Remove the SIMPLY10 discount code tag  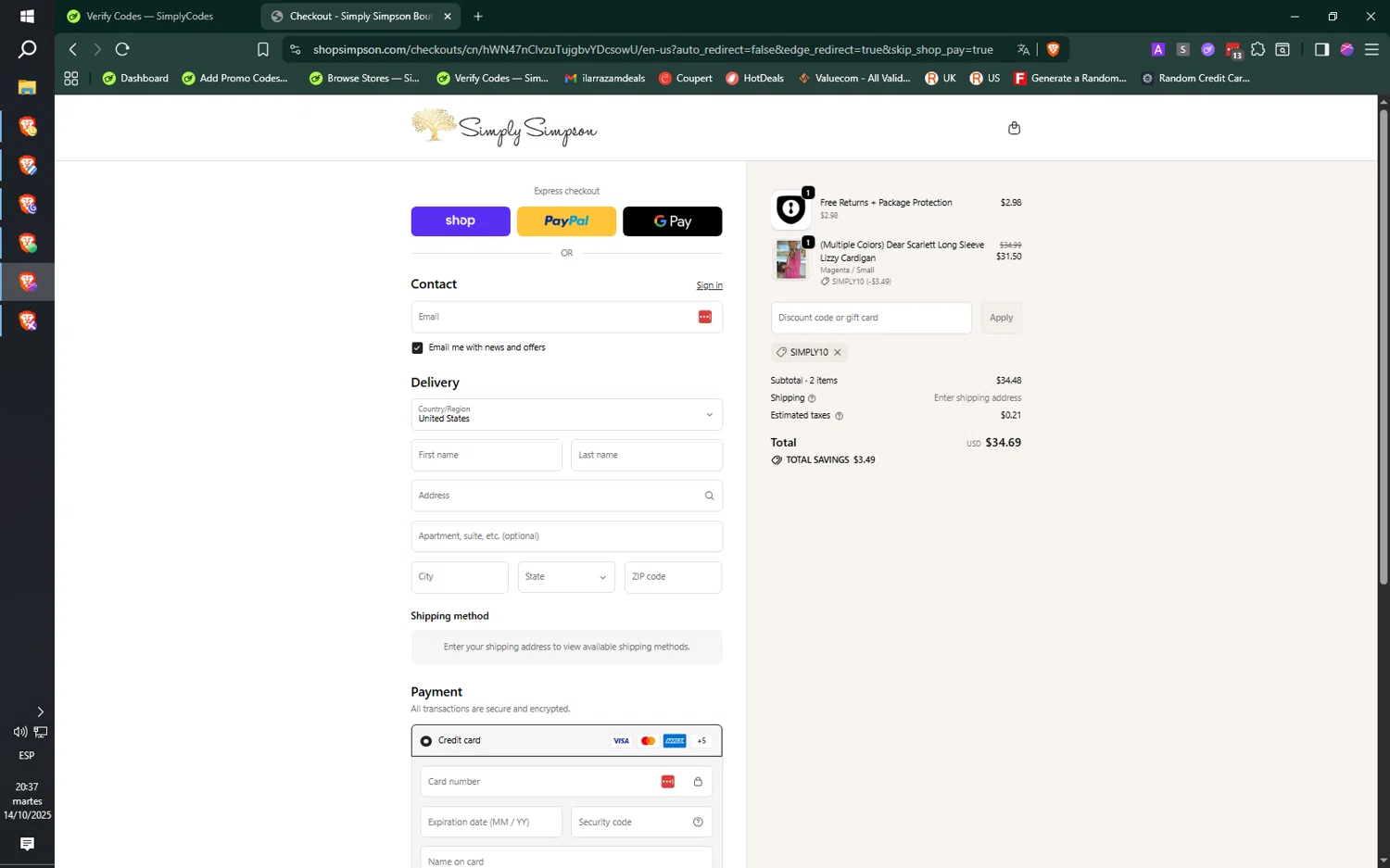pyautogui.click(x=838, y=352)
